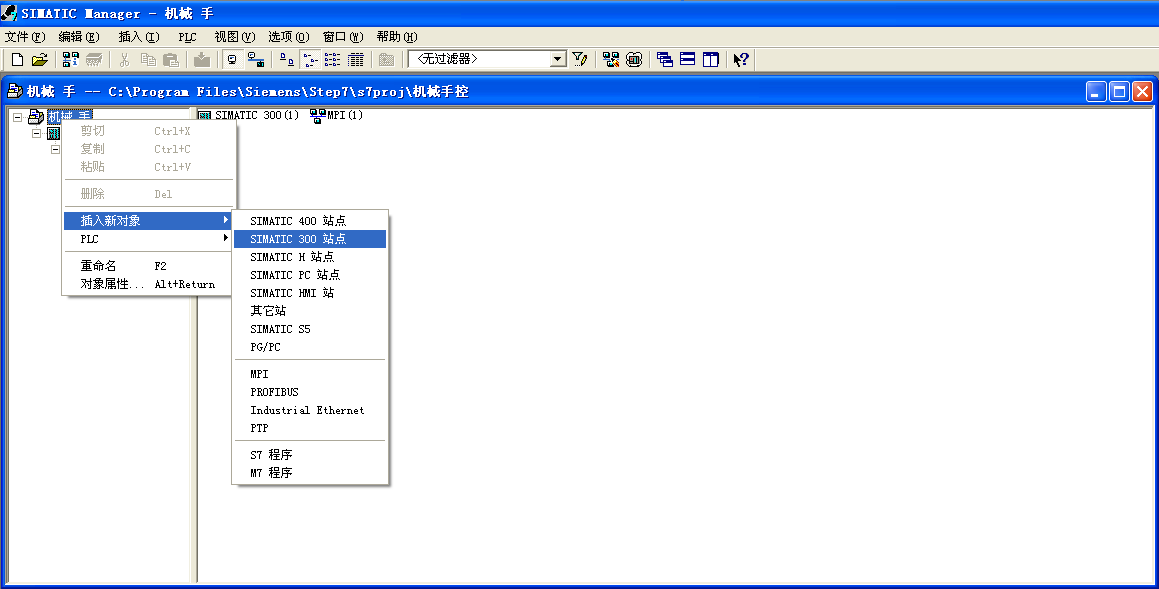
Task: Insert a PTP subnet
Action: (x=310, y=428)
